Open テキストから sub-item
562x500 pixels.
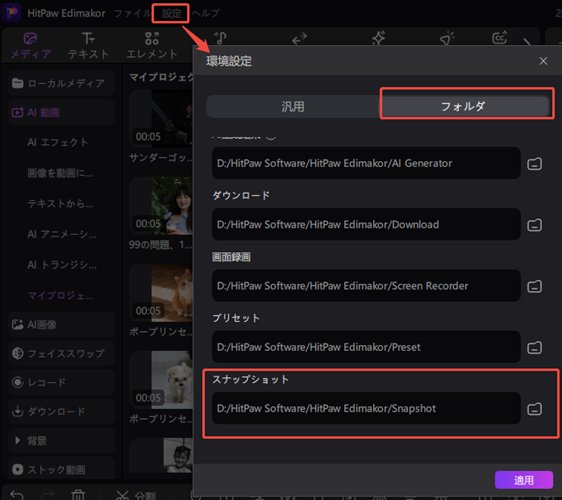tap(60, 204)
